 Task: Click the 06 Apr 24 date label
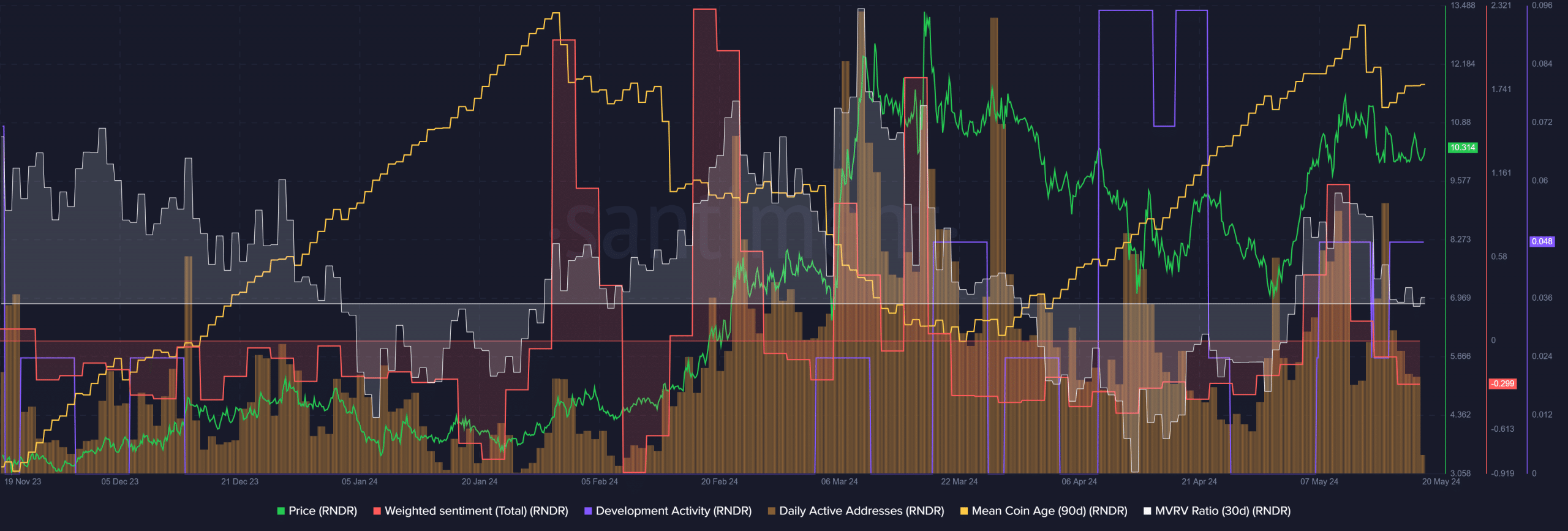click(x=1079, y=481)
